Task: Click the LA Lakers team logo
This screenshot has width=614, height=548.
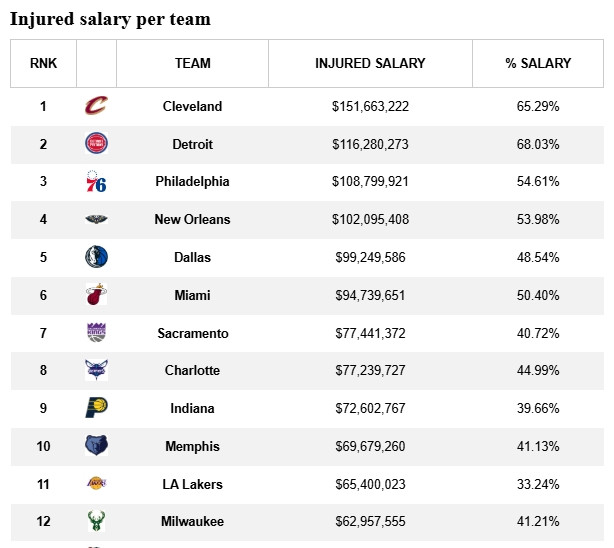Action: [x=96, y=484]
